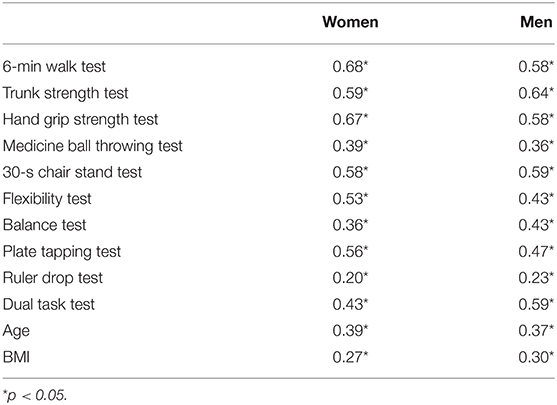Select Men value 0.30 for BMI

coord(536,357)
